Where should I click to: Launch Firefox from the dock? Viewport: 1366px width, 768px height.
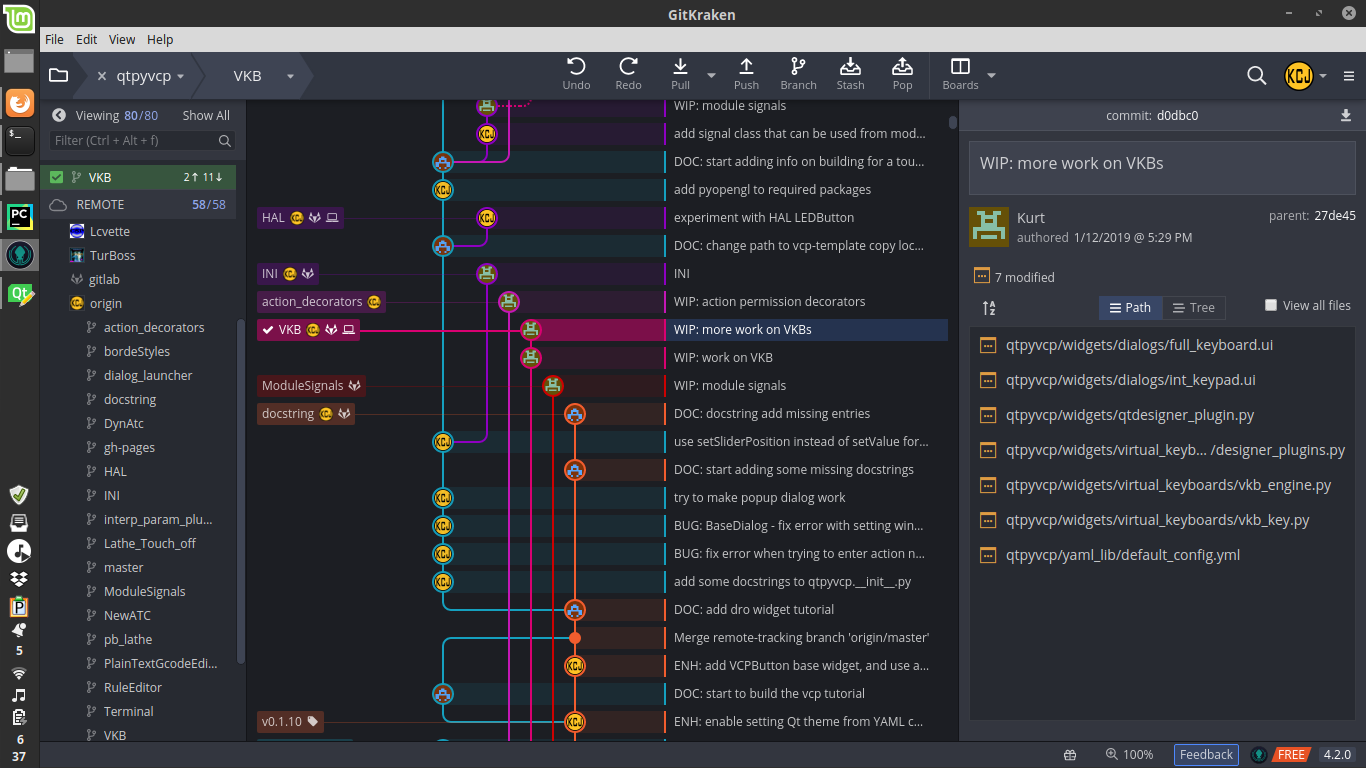pyautogui.click(x=20, y=102)
